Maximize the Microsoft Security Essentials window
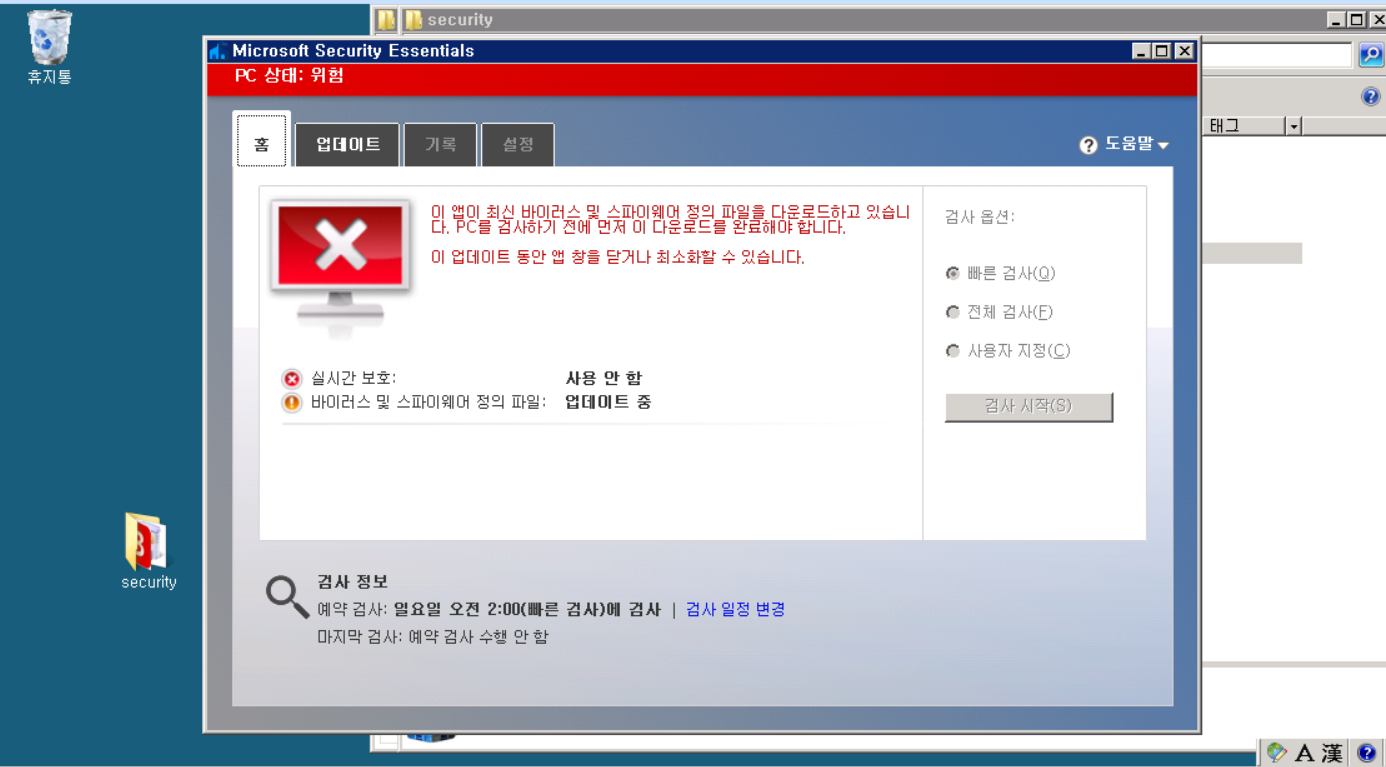The height and width of the screenshot is (767, 1386). (x=1162, y=51)
